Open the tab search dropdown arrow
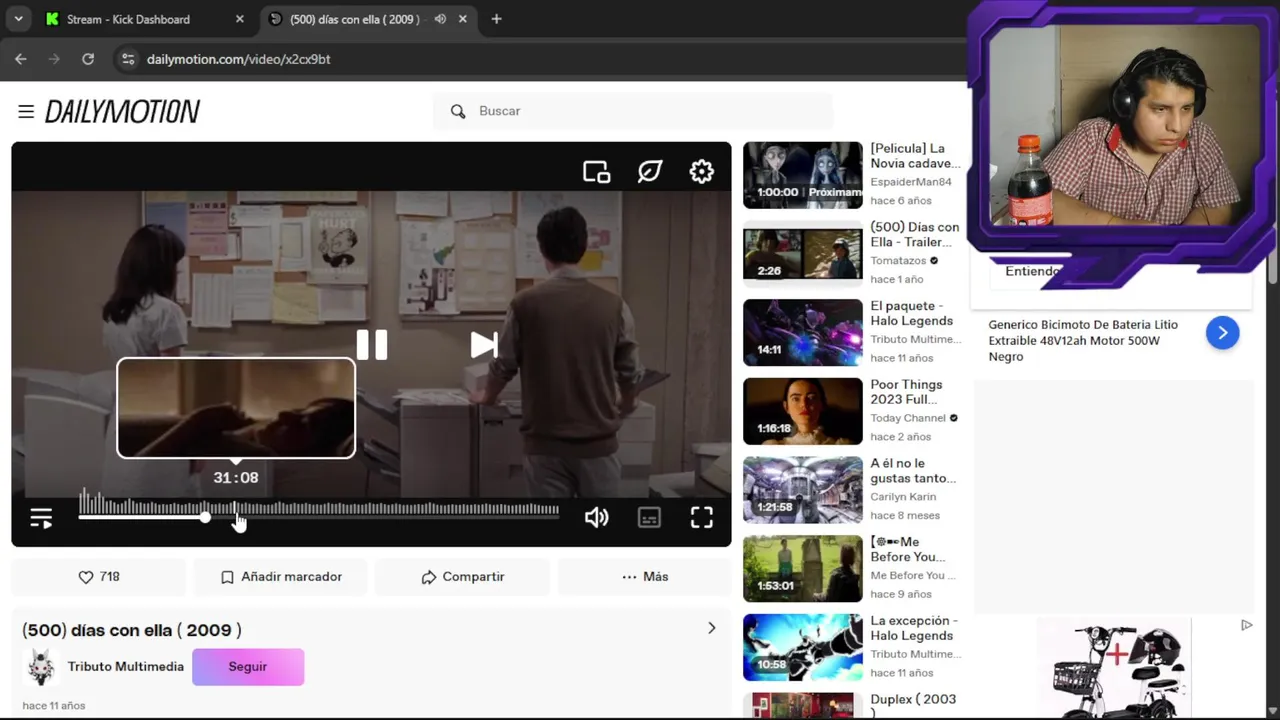The width and height of the screenshot is (1280, 720). point(18,19)
